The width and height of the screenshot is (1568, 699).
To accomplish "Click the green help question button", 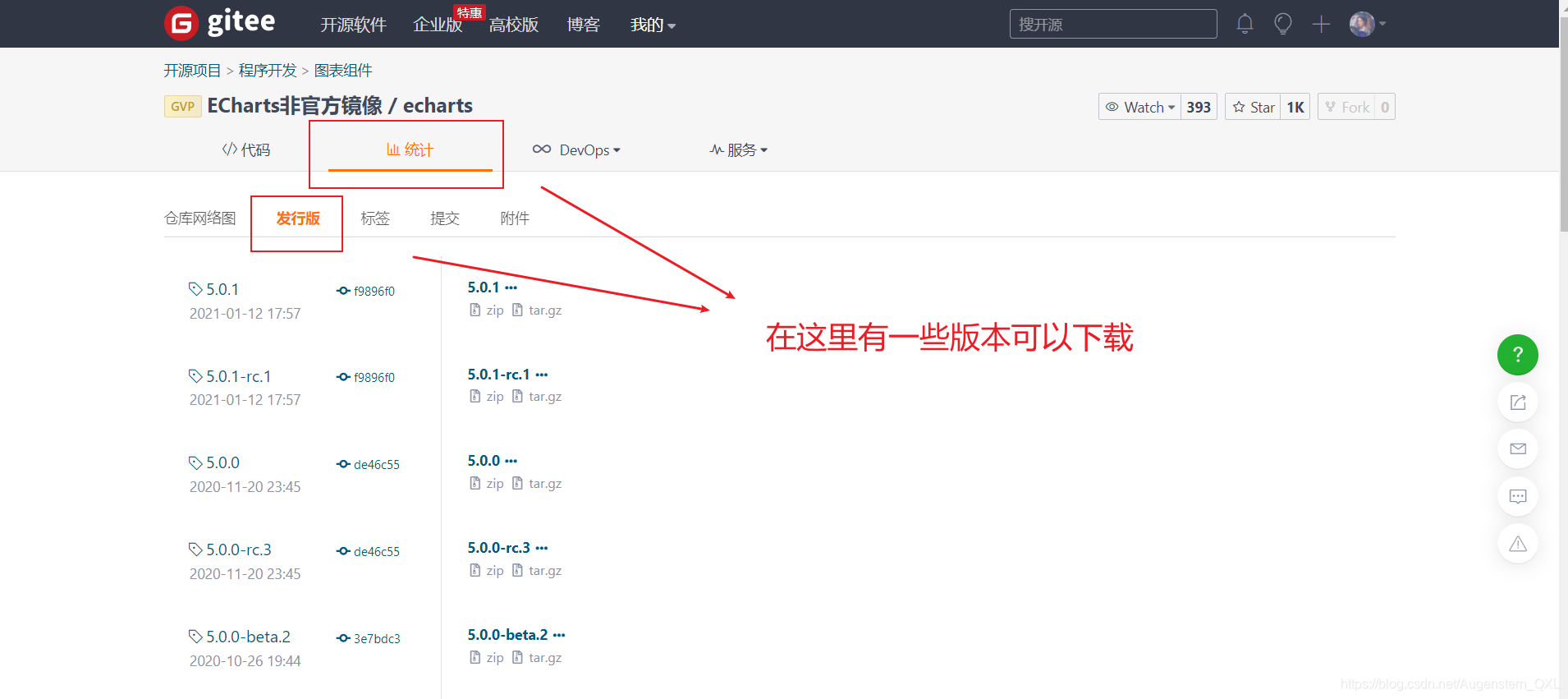I will tap(1518, 355).
